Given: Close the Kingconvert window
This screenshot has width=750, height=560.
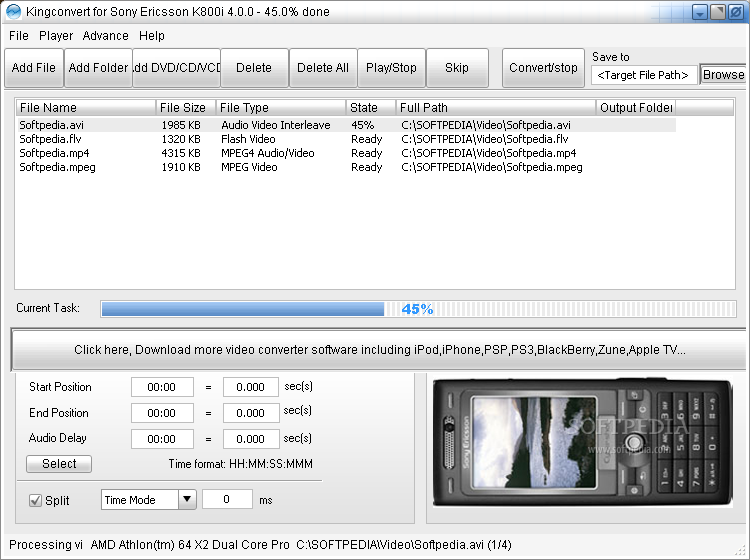Looking at the screenshot, I should click(x=736, y=12).
